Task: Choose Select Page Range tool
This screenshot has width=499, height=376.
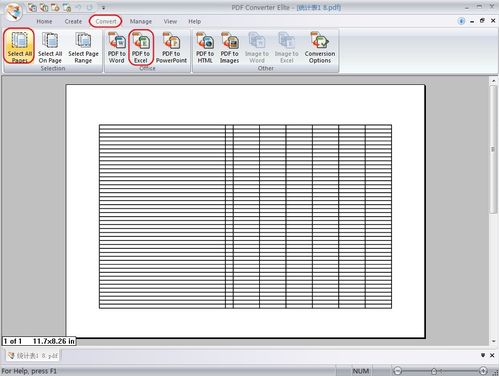Action: 83,47
